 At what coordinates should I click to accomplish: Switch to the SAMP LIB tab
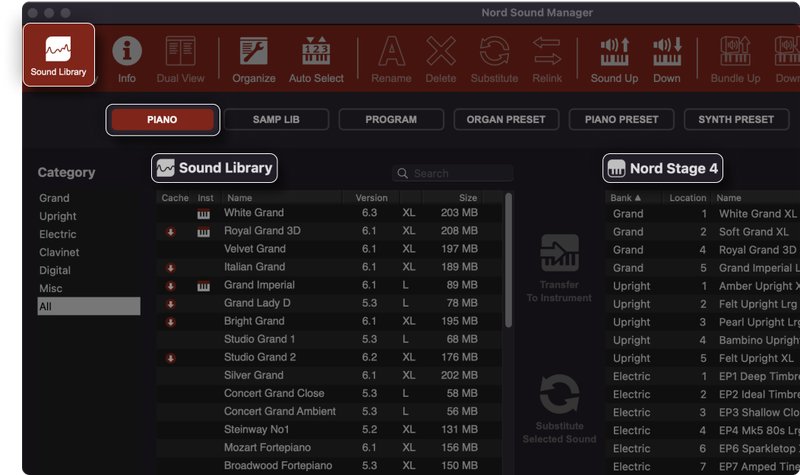coord(276,120)
